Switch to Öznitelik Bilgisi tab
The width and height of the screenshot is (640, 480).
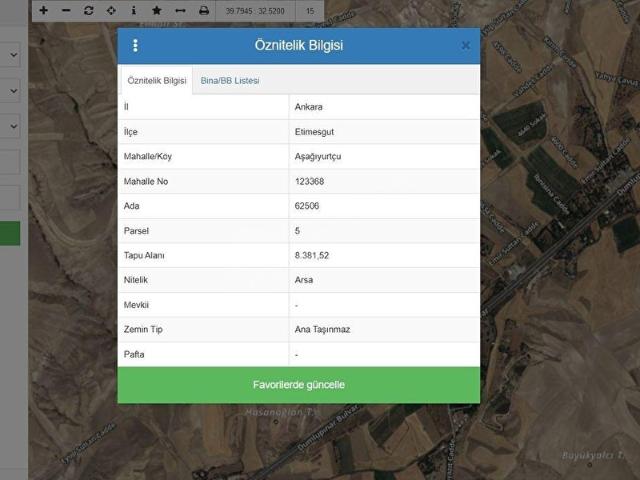tap(157, 80)
